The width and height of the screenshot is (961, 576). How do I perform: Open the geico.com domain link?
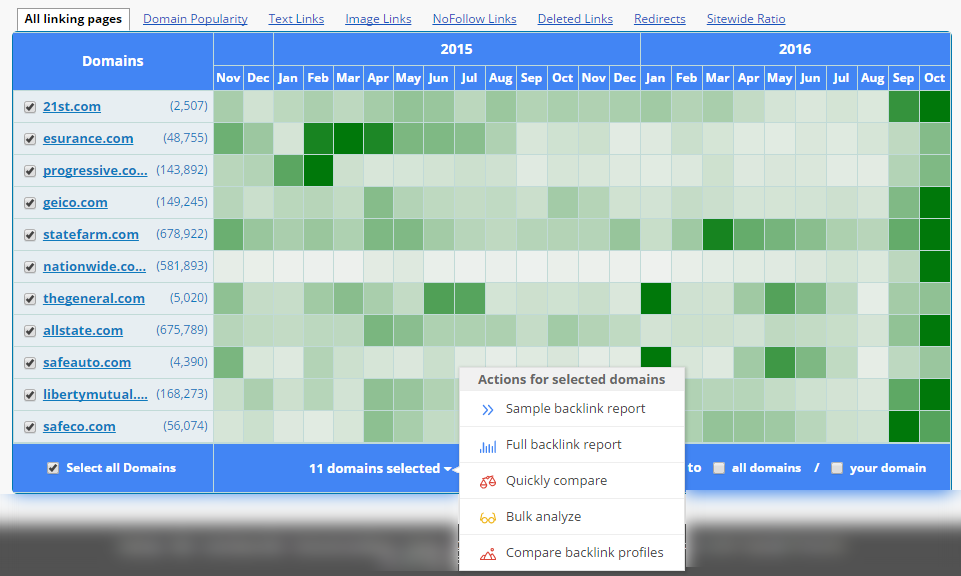[x=75, y=202]
